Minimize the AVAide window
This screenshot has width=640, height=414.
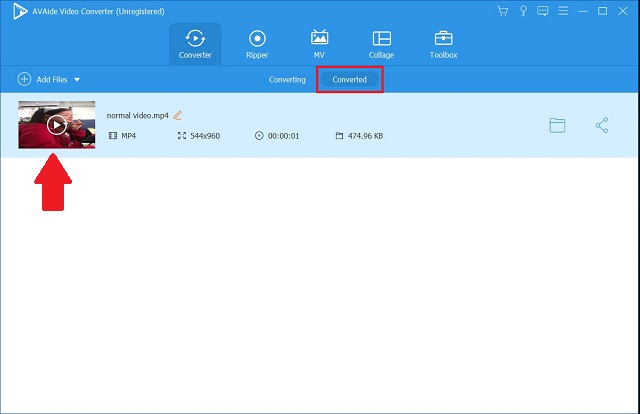tap(583, 11)
